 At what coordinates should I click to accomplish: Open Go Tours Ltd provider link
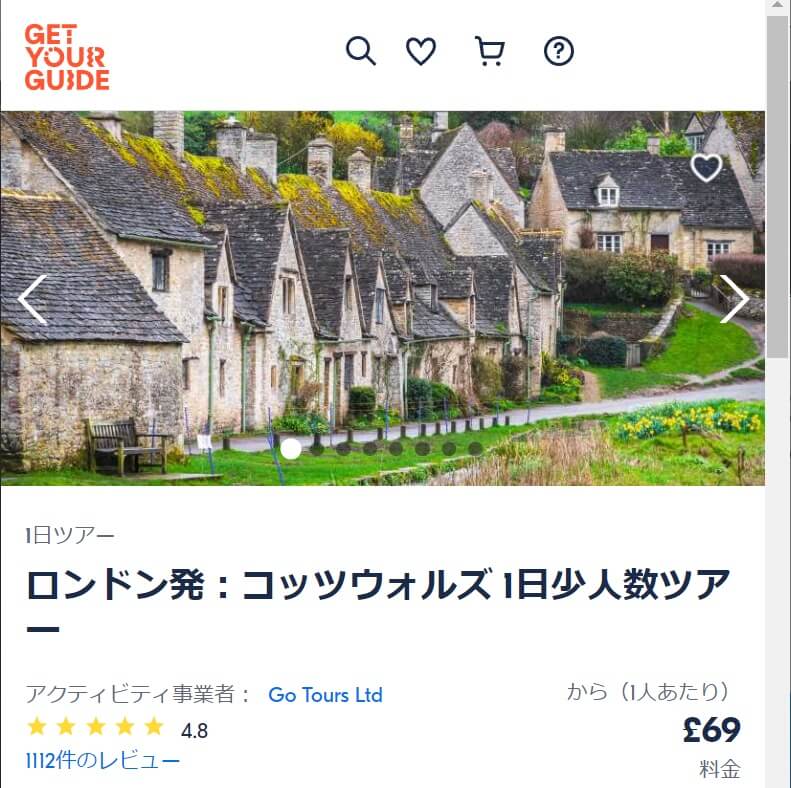pos(325,695)
